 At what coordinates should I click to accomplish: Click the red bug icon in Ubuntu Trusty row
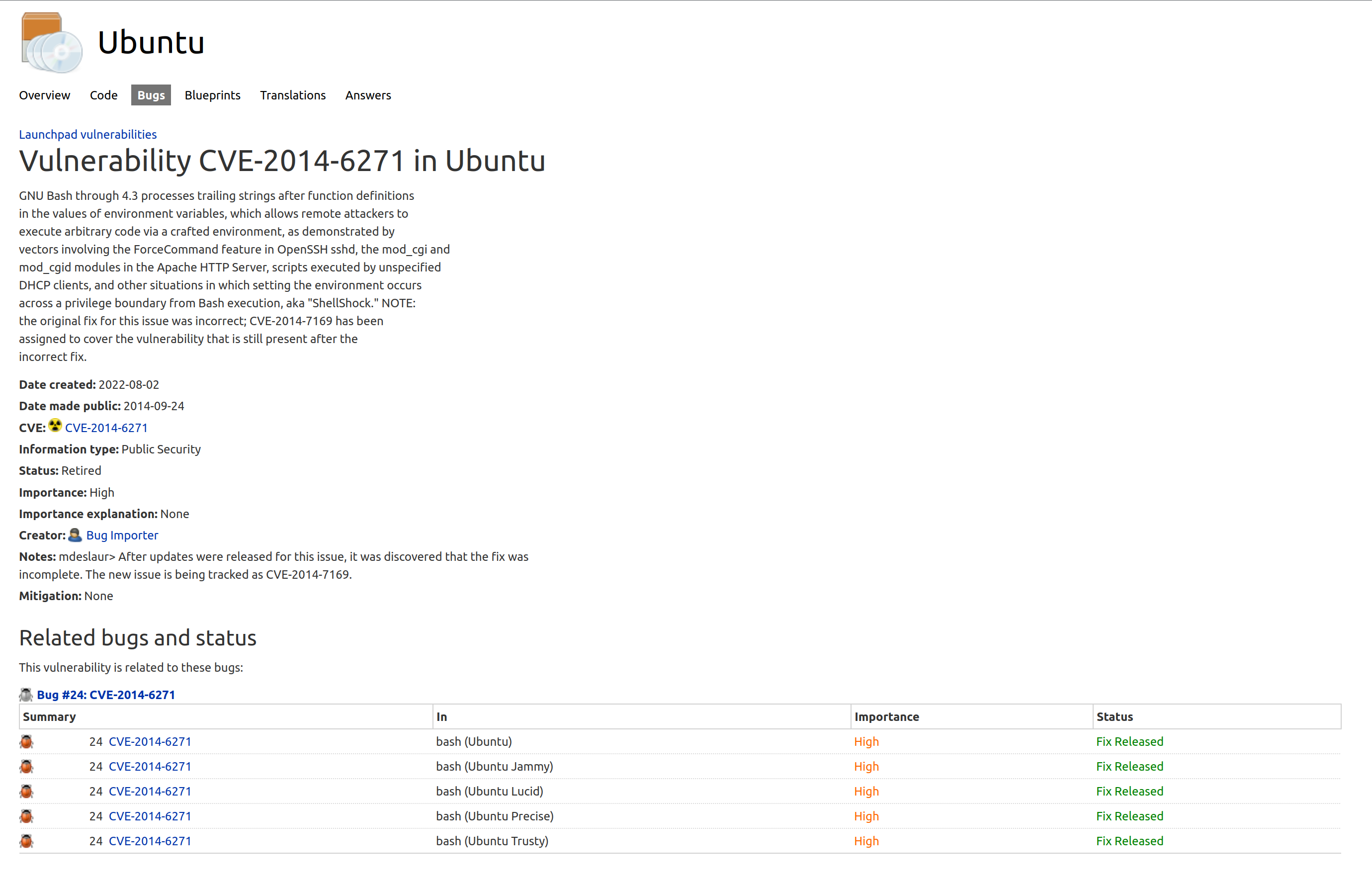coord(26,841)
